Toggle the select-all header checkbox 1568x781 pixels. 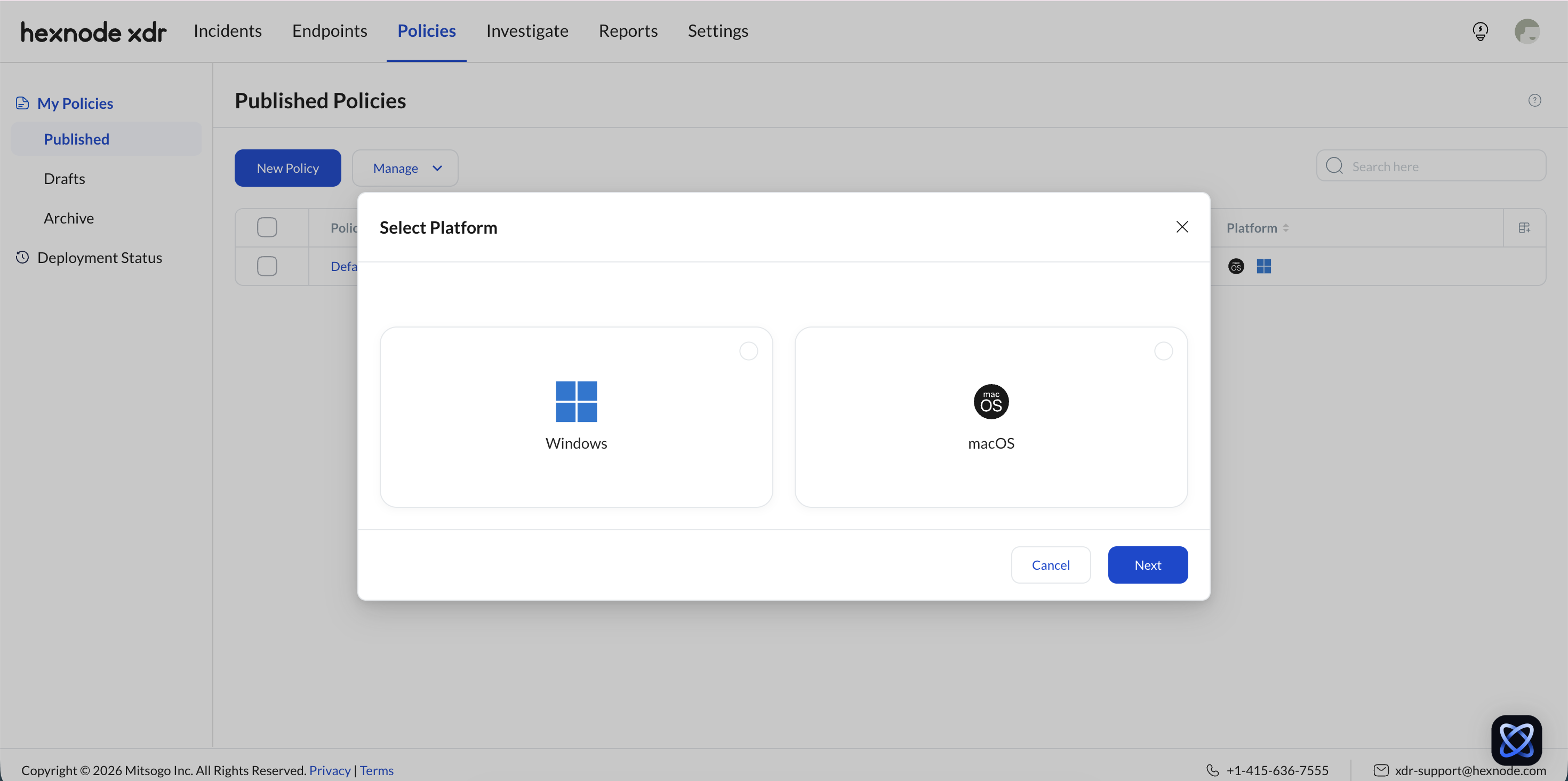267,227
